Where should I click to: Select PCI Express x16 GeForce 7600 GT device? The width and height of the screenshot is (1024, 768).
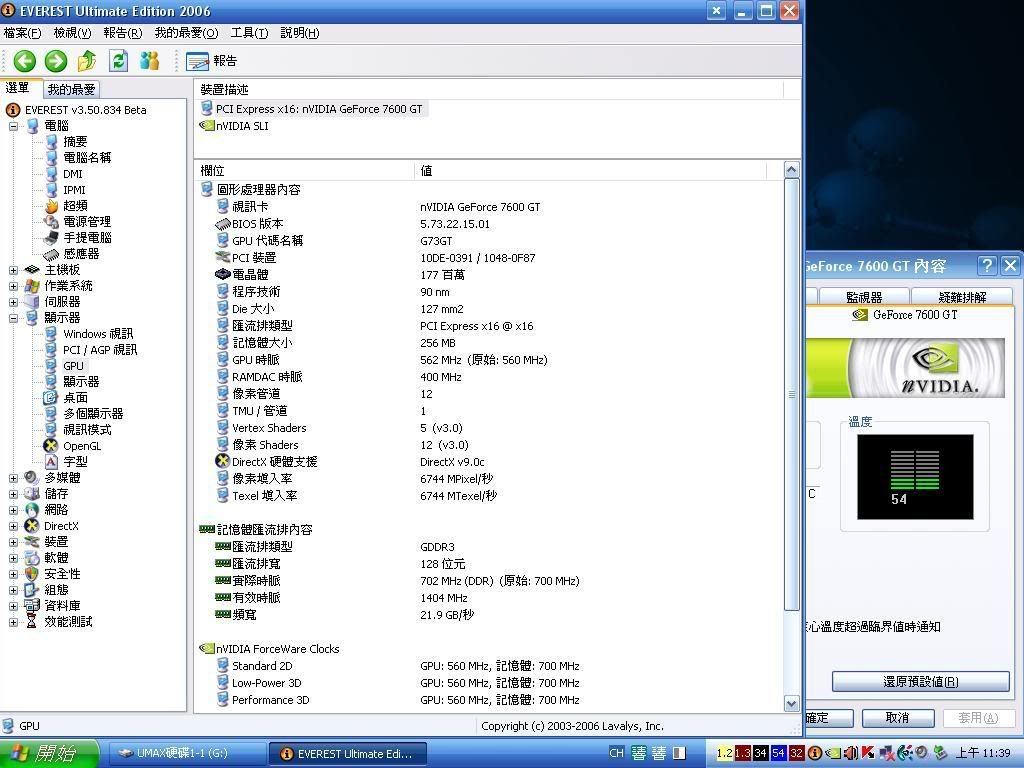point(318,109)
